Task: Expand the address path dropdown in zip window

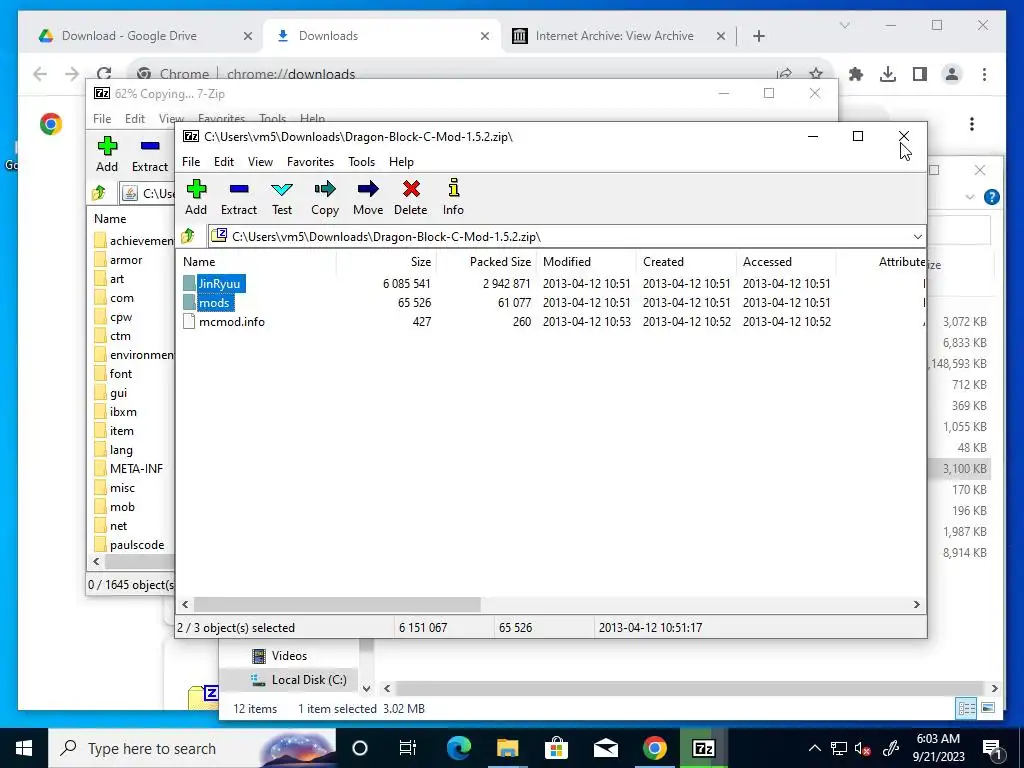Action: [x=918, y=236]
